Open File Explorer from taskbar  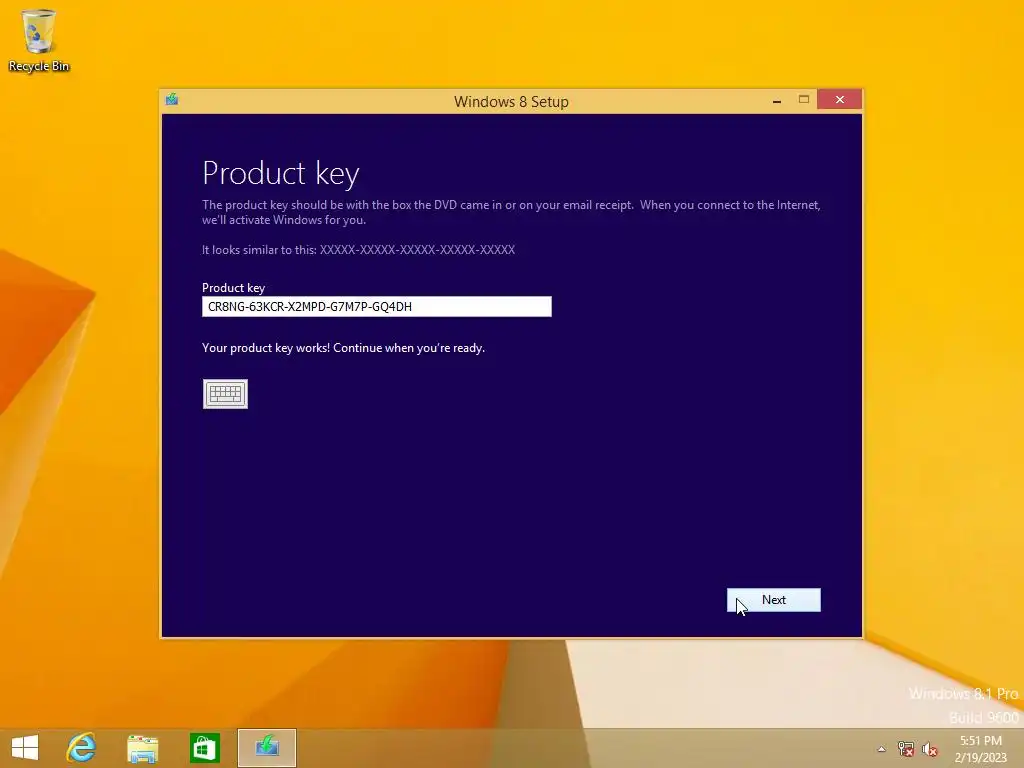click(142, 748)
